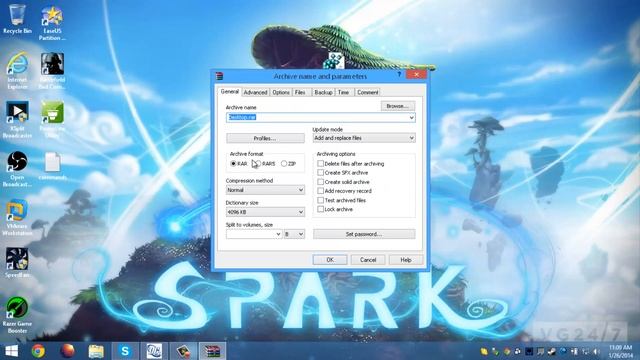The width and height of the screenshot is (640, 360).
Task: Open the Windows Start button
Action: [11, 351]
